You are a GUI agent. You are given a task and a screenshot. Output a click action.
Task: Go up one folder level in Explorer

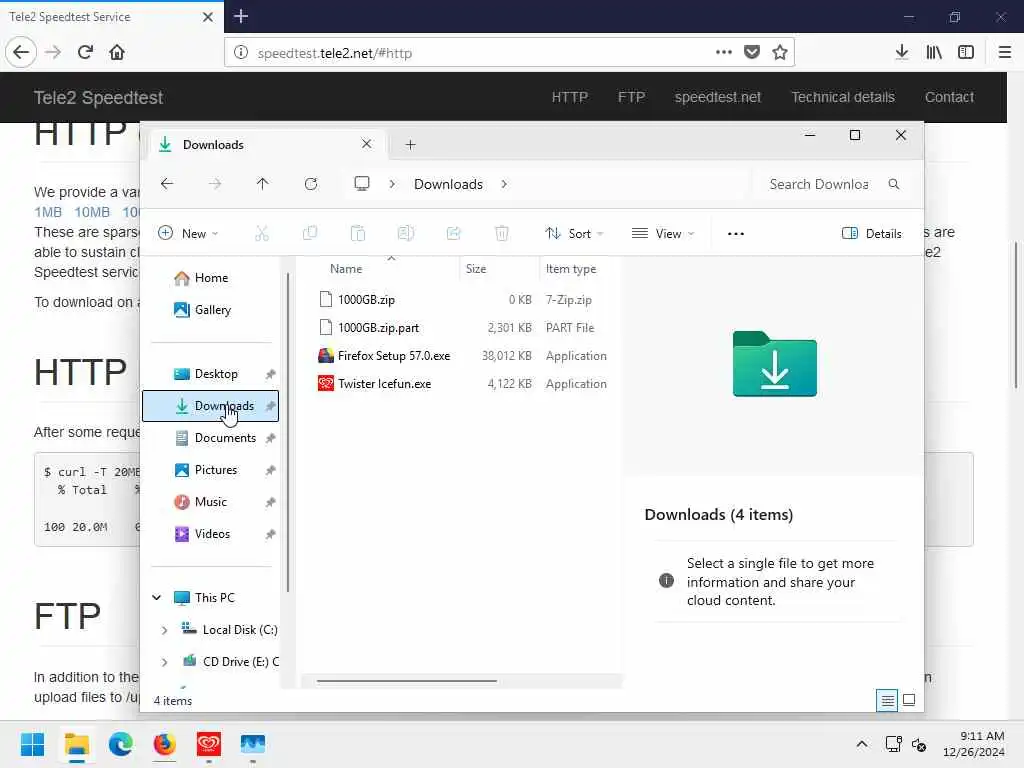[263, 184]
